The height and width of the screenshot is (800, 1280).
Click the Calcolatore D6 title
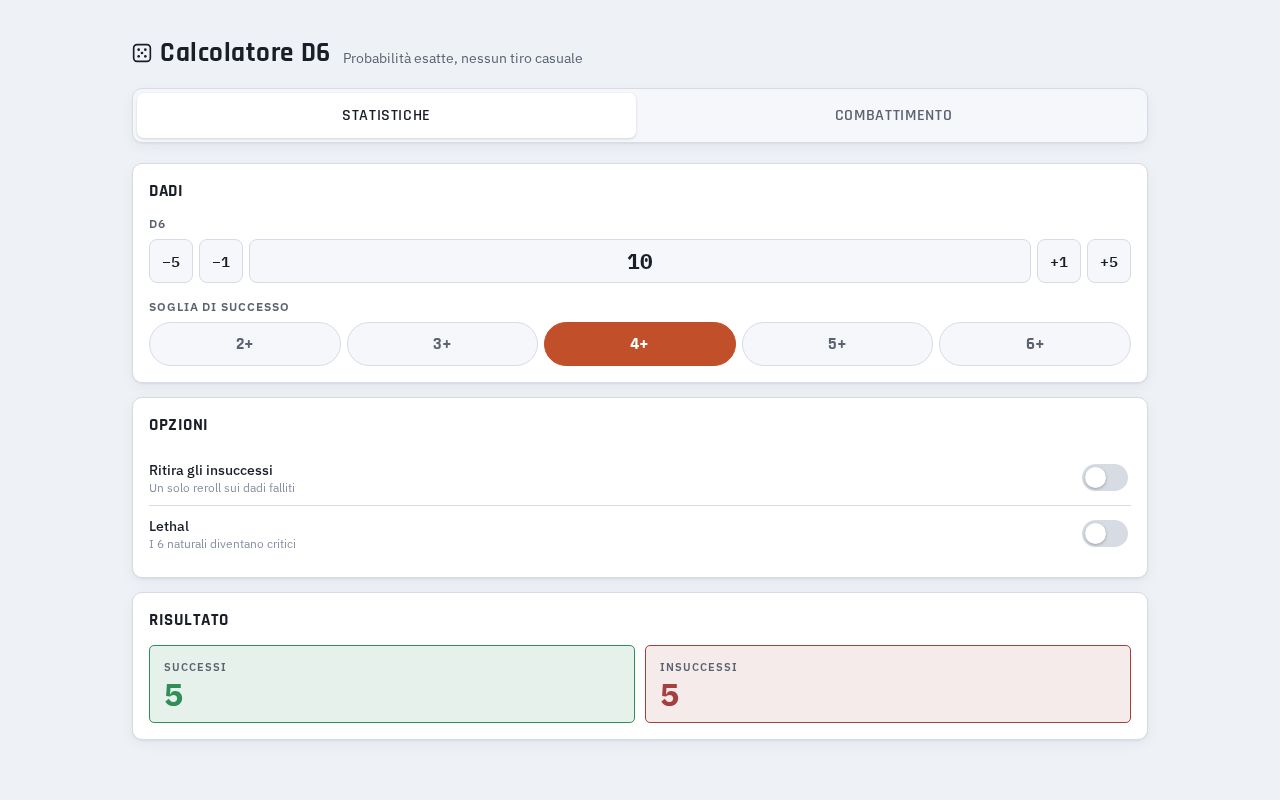[x=245, y=53]
